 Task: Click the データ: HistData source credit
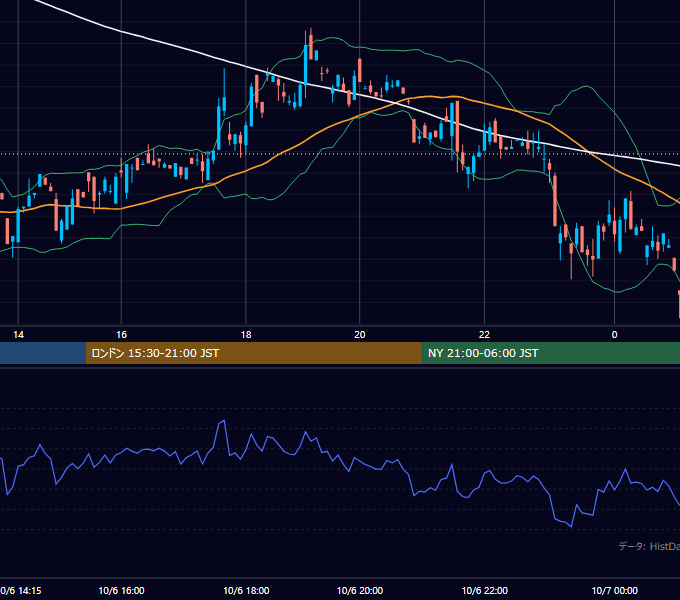click(x=649, y=546)
